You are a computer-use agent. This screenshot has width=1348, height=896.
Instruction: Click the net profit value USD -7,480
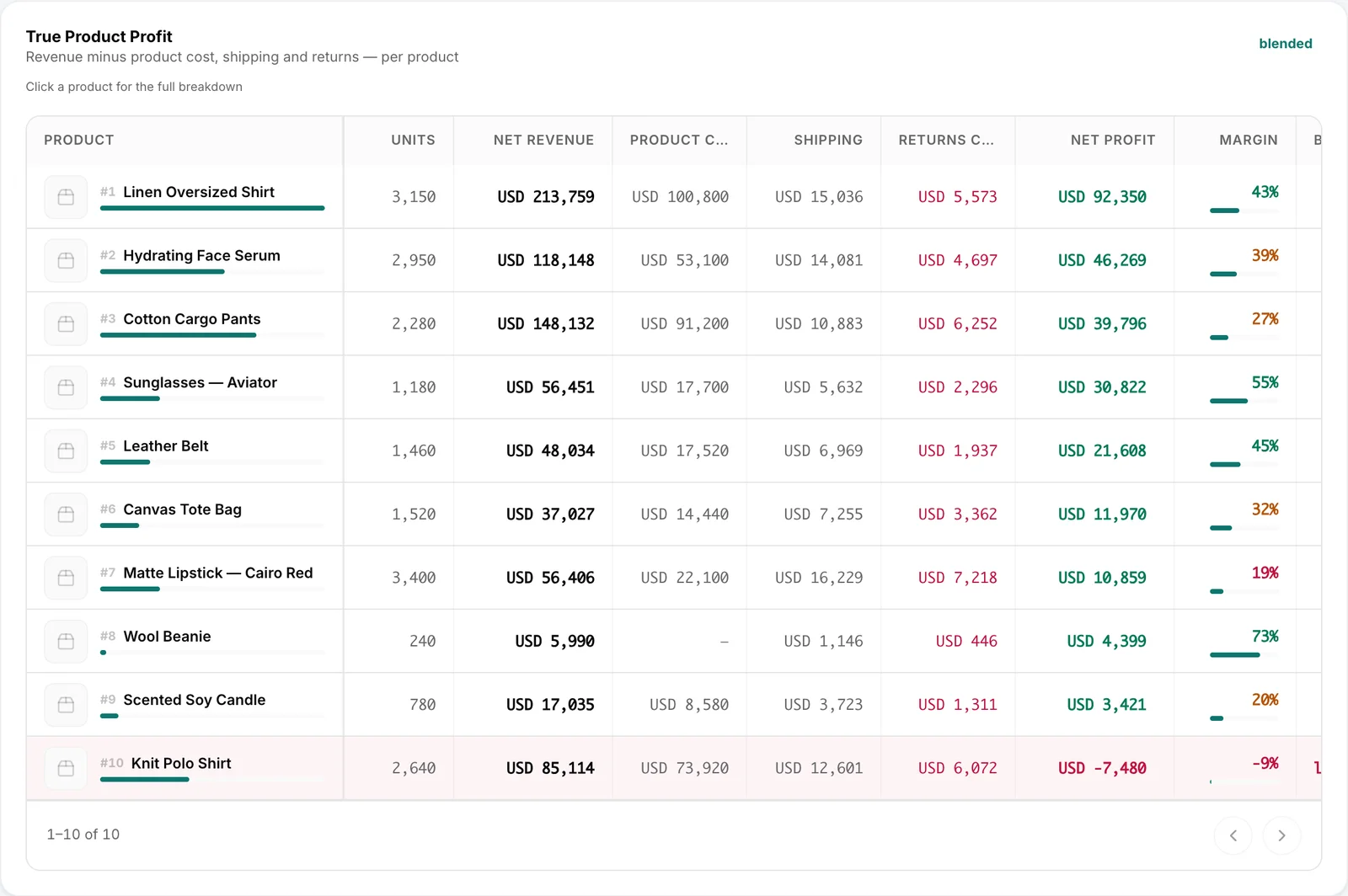[x=1102, y=768]
